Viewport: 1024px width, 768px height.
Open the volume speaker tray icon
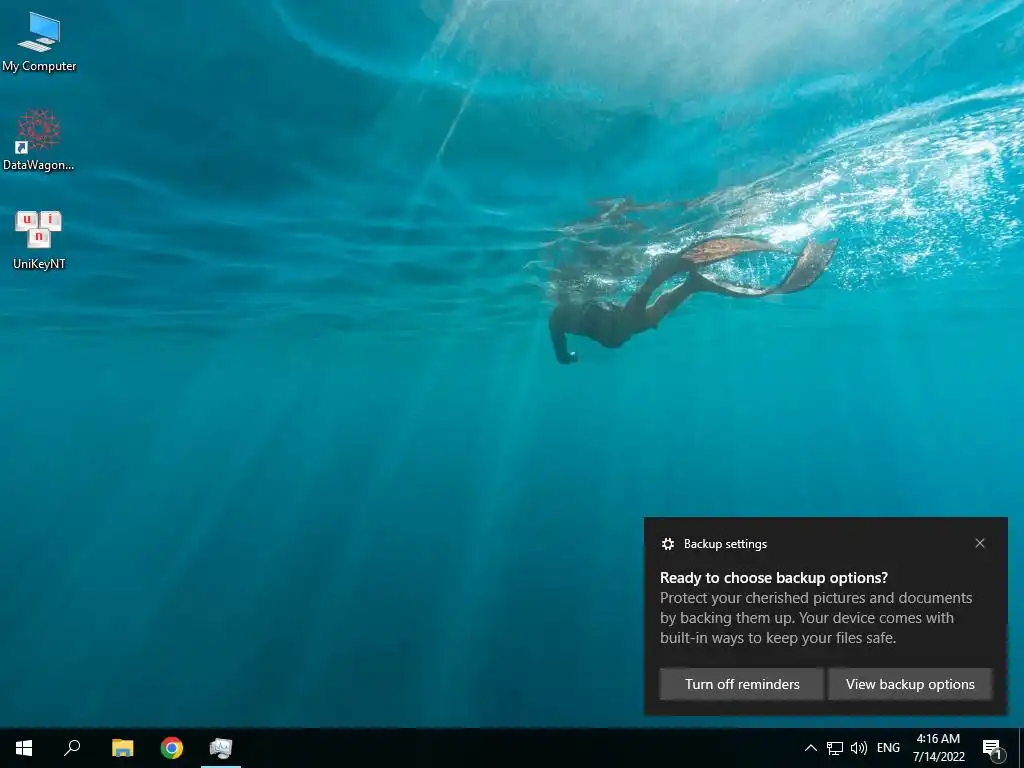[x=859, y=748]
